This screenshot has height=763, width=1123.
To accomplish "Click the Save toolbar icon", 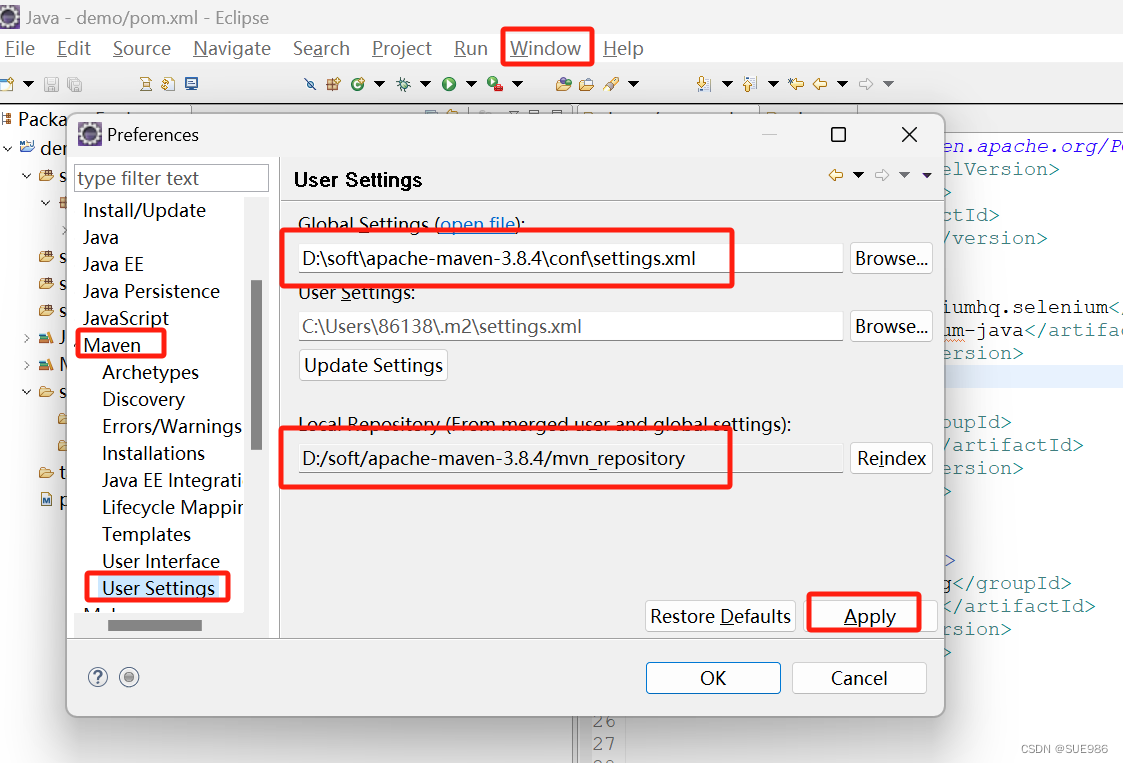I will 50,84.
